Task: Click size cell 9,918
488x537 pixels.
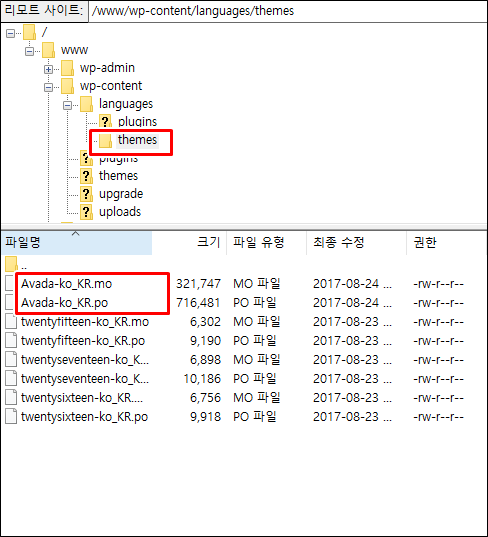Action: pyautogui.click(x=205, y=417)
